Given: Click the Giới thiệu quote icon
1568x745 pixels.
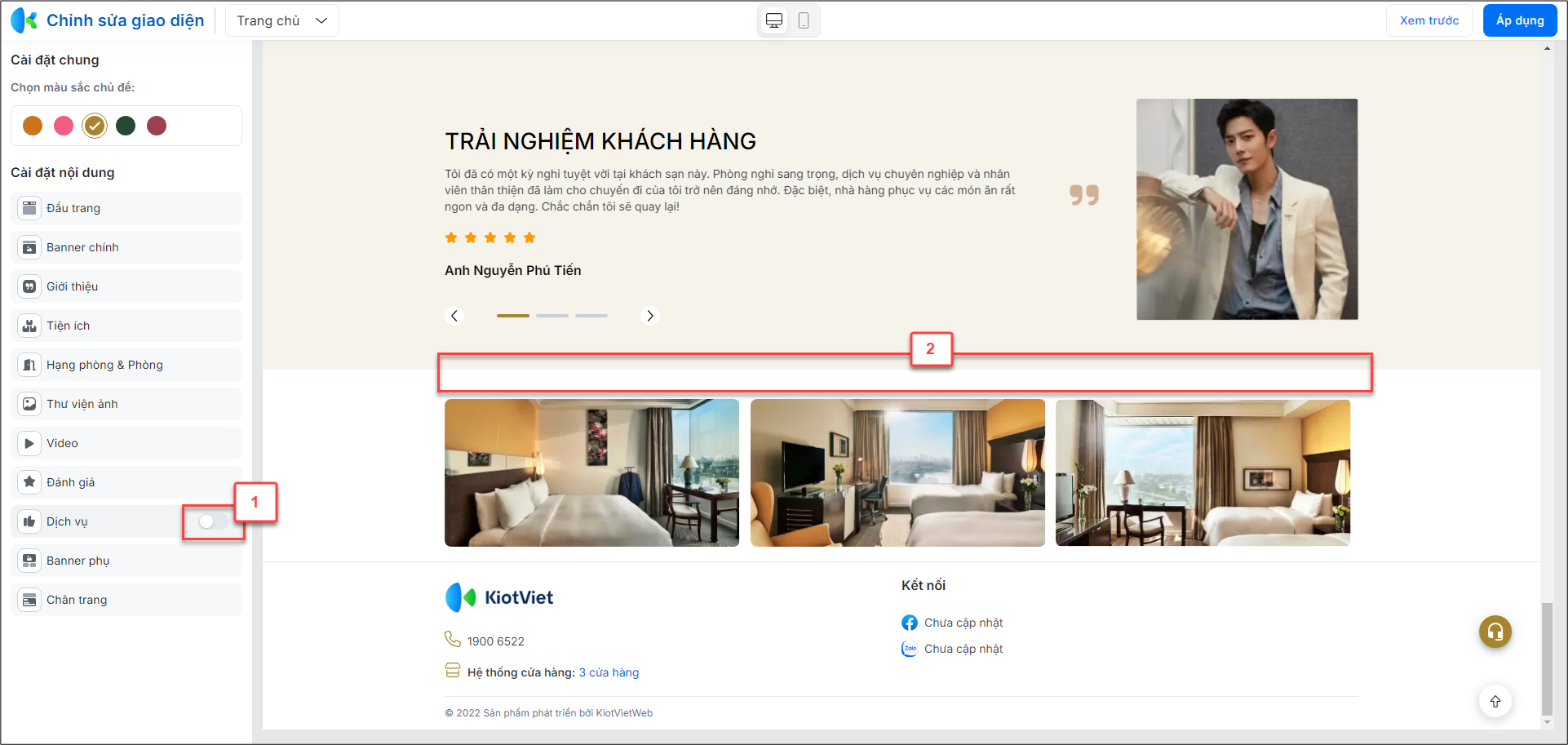Looking at the screenshot, I should (29, 286).
